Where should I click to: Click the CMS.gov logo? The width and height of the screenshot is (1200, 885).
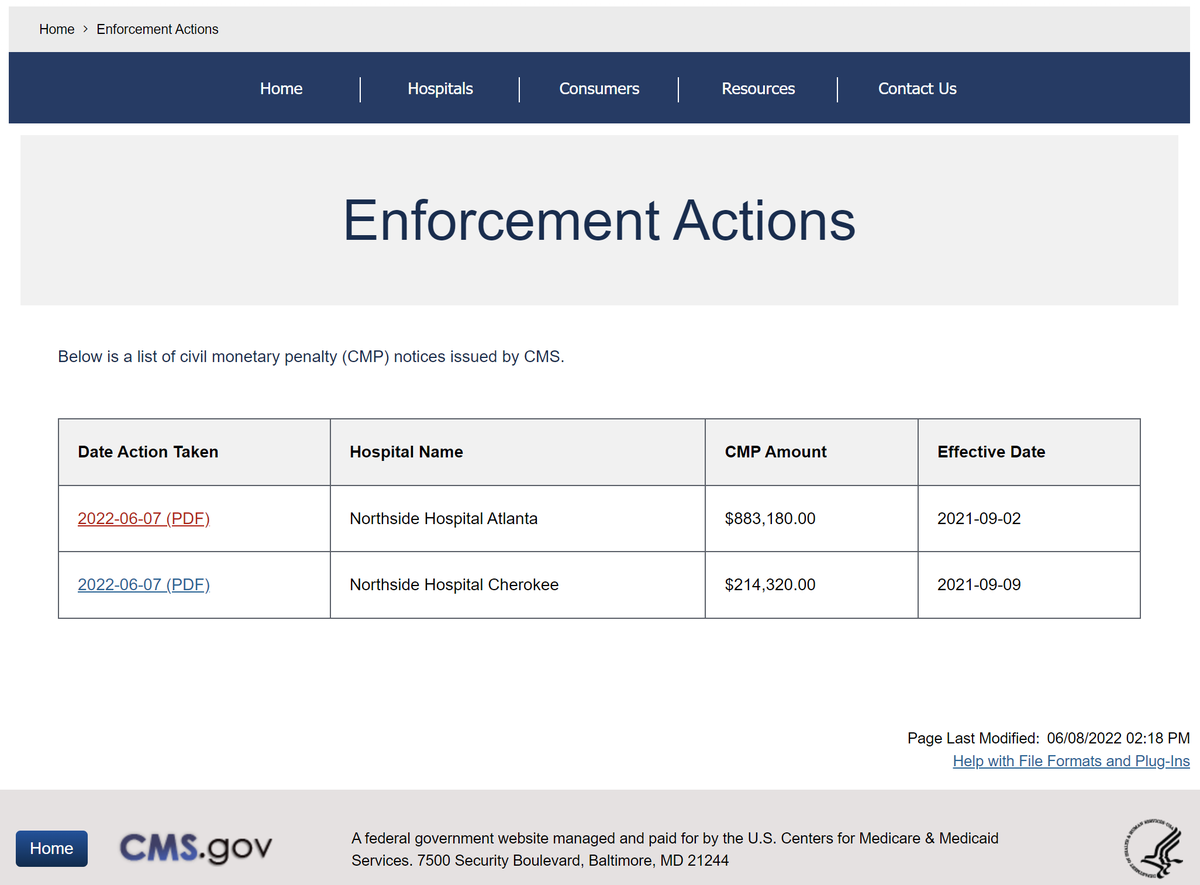click(x=195, y=848)
